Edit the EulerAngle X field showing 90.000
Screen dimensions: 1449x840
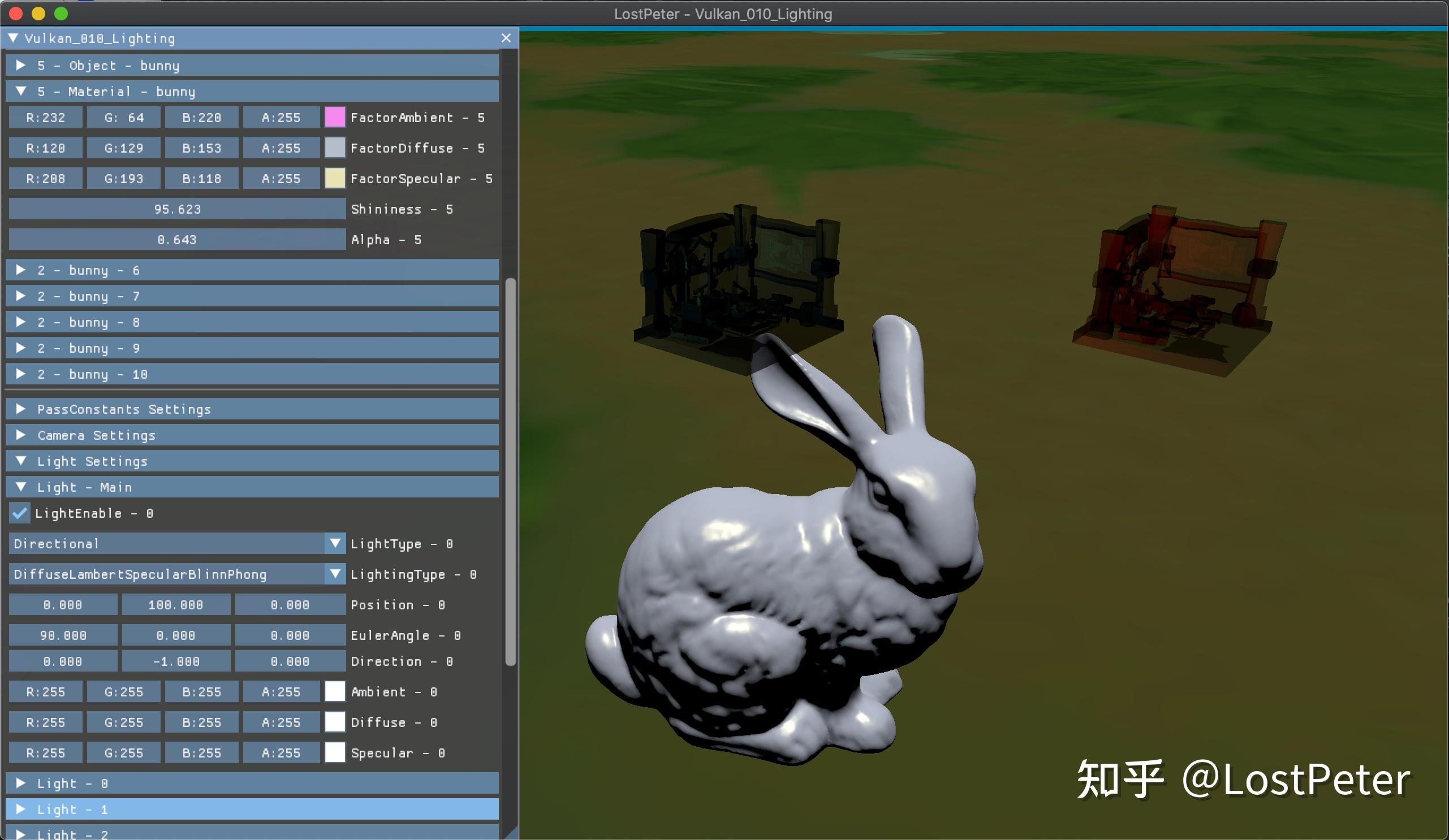pyautogui.click(x=63, y=635)
